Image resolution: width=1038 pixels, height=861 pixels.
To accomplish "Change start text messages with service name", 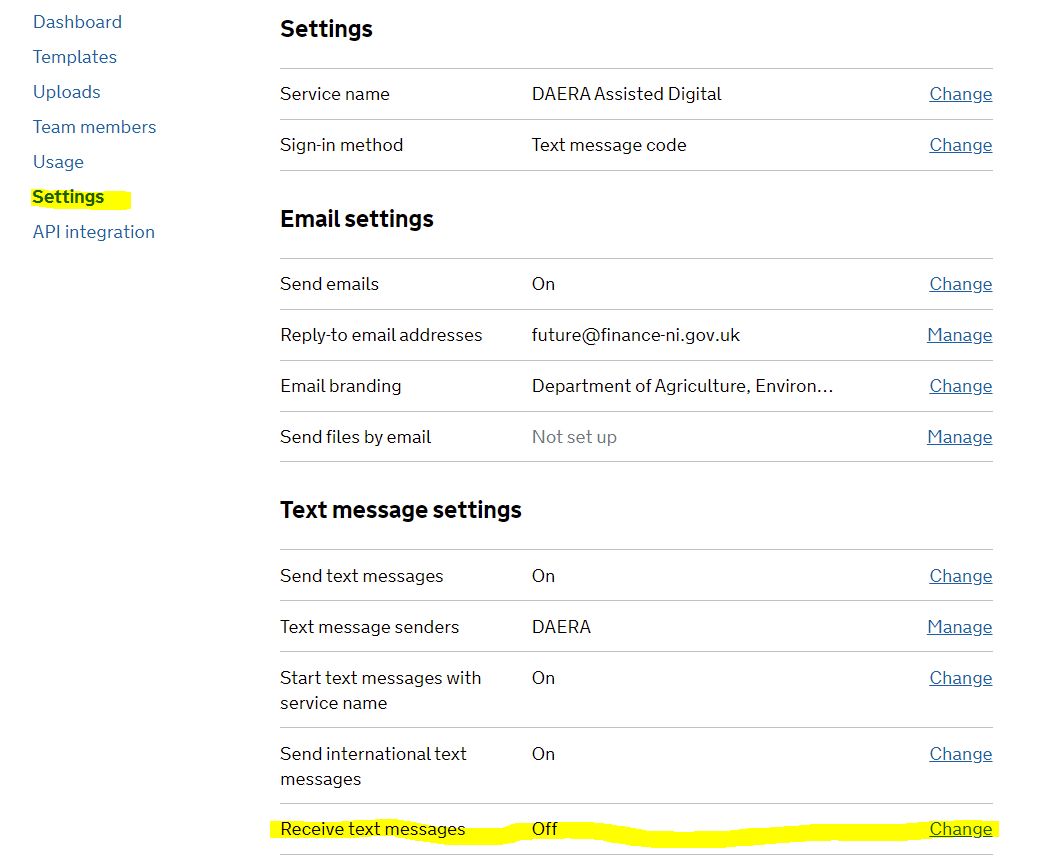I will (960, 677).
